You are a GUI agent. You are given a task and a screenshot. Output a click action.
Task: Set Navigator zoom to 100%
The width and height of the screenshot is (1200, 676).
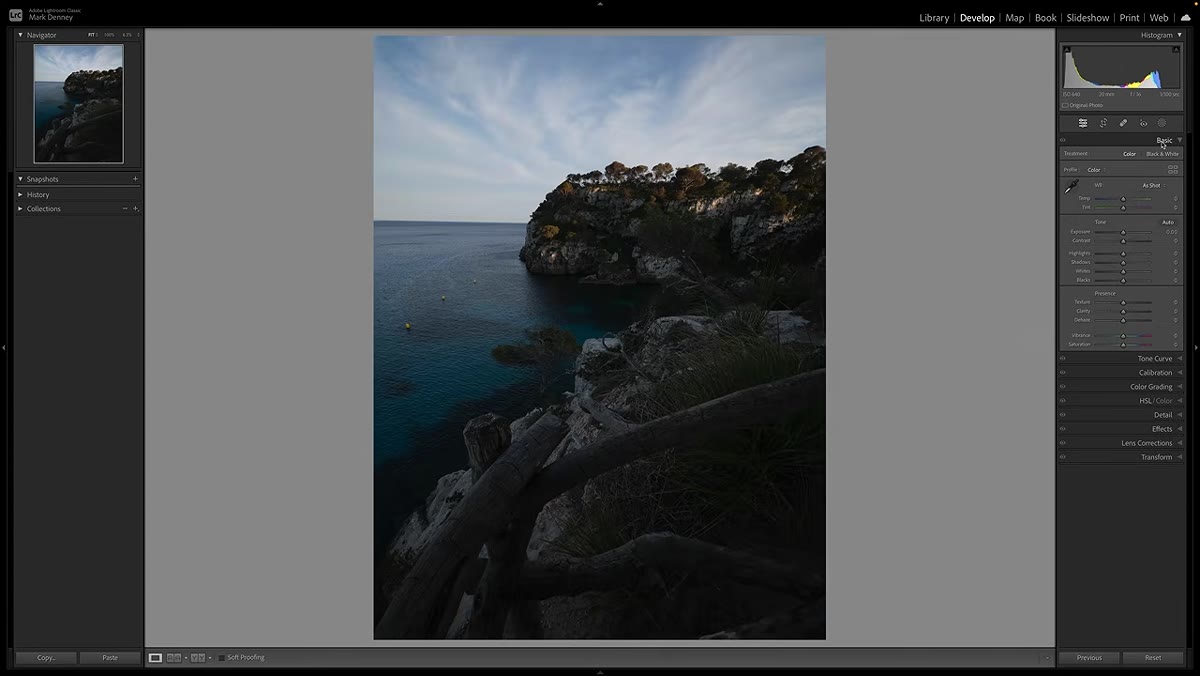[x=110, y=35]
